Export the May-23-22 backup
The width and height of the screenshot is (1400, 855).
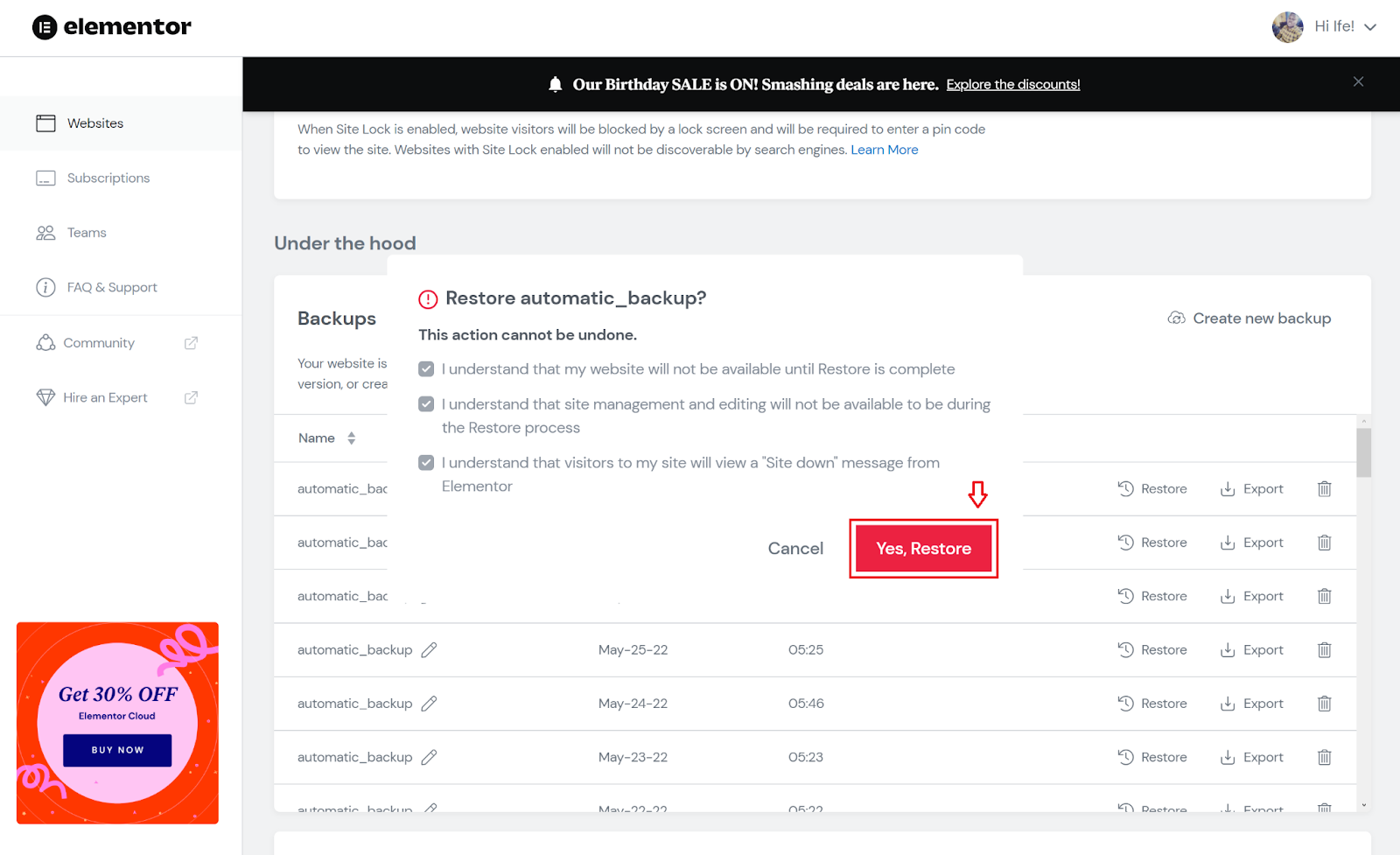coord(1252,758)
